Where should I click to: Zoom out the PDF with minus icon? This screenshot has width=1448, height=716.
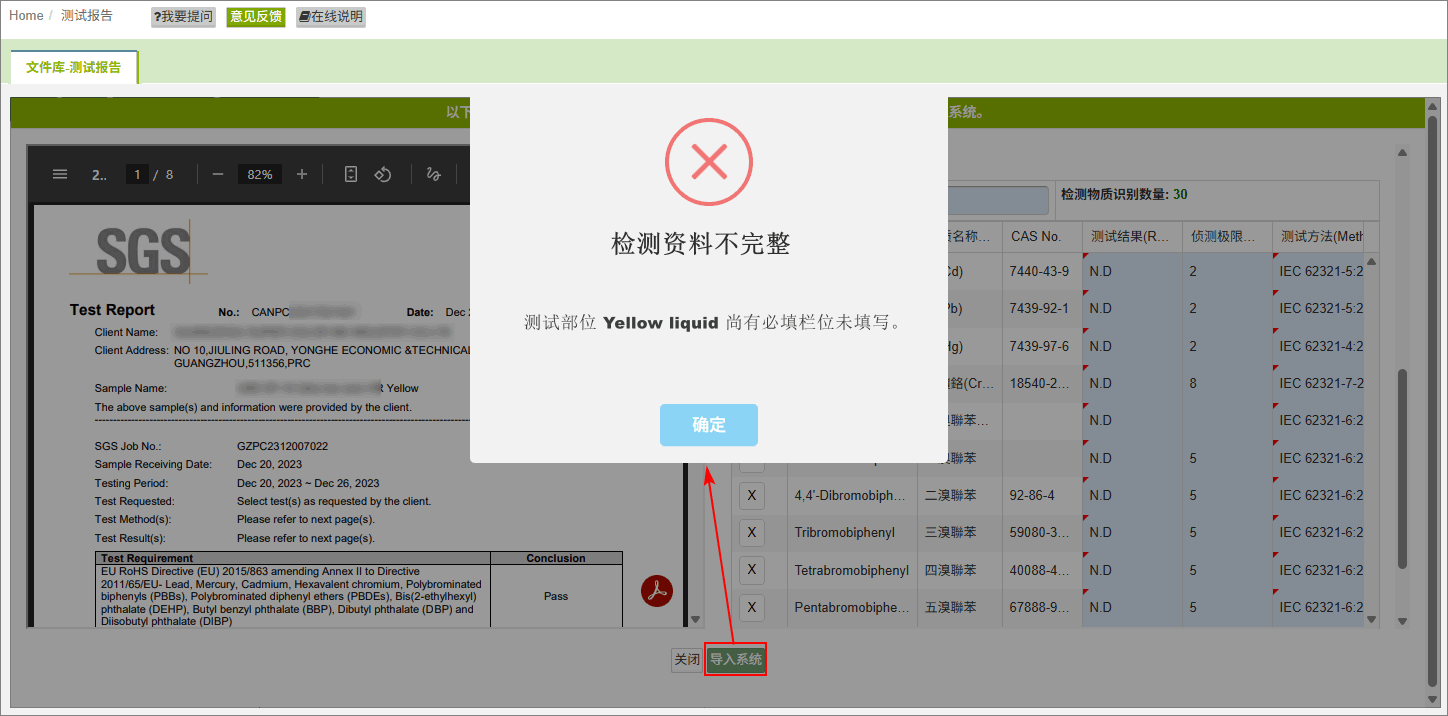218,174
